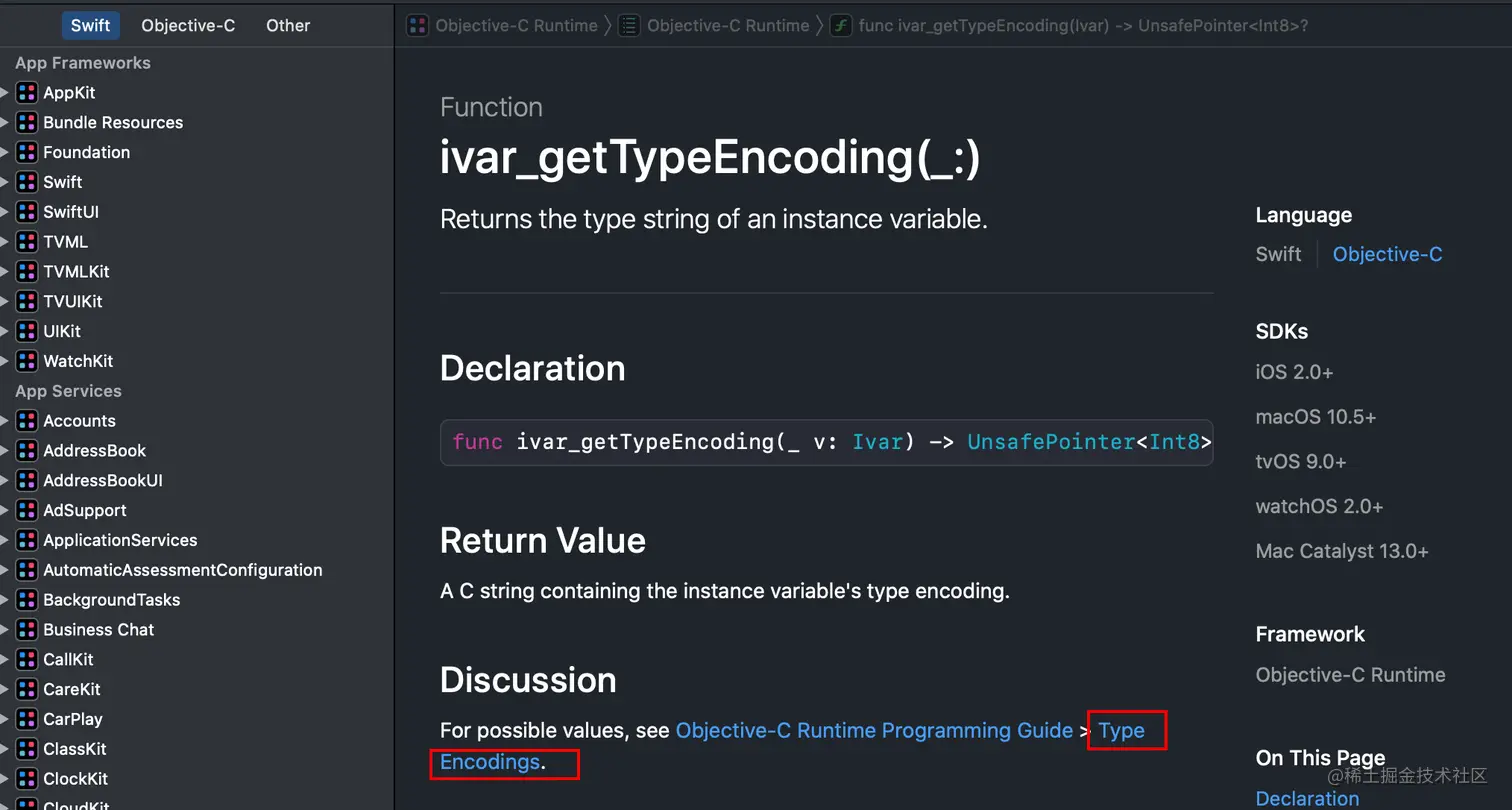Open the Type Encodings link
This screenshot has height=810, width=1512.
pos(1121,731)
